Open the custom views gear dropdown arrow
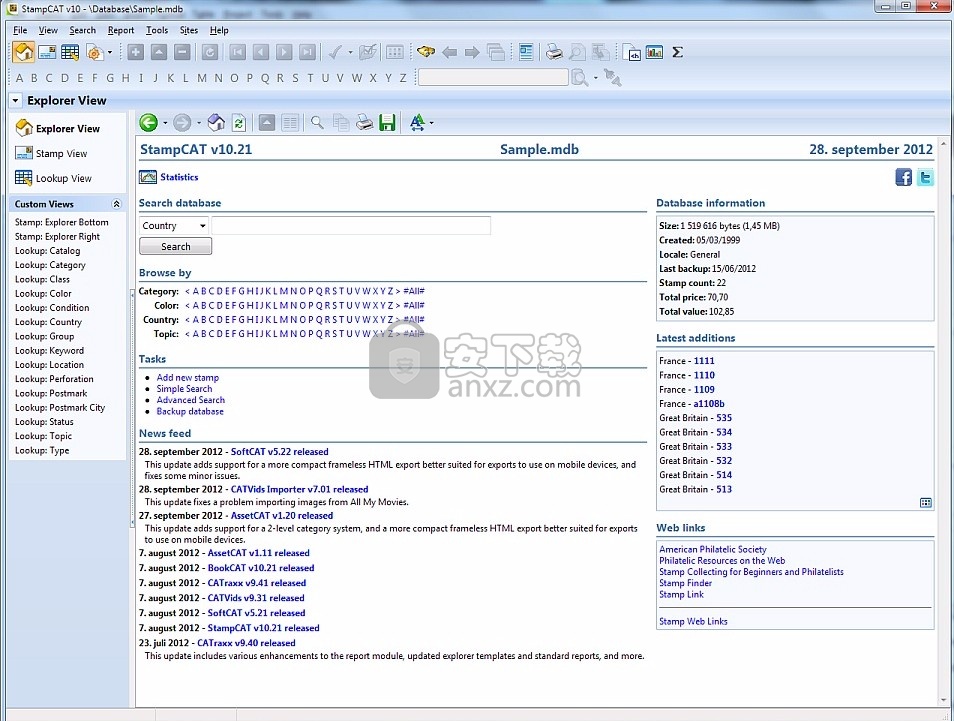Screen dimensions: 954x721 click(x=110, y=52)
